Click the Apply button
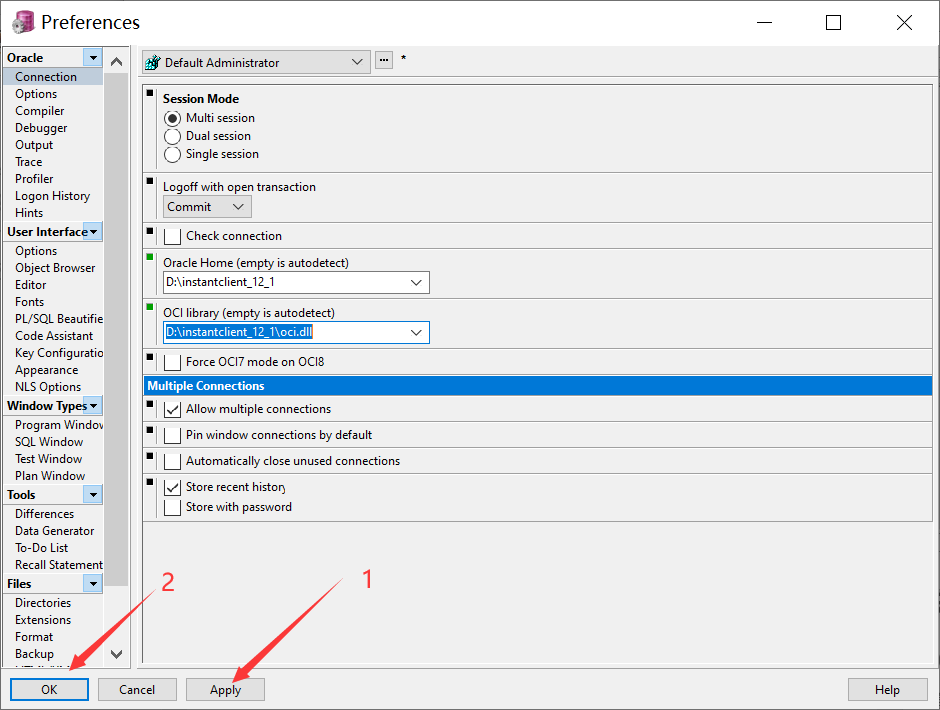The image size is (940, 710). (x=225, y=690)
